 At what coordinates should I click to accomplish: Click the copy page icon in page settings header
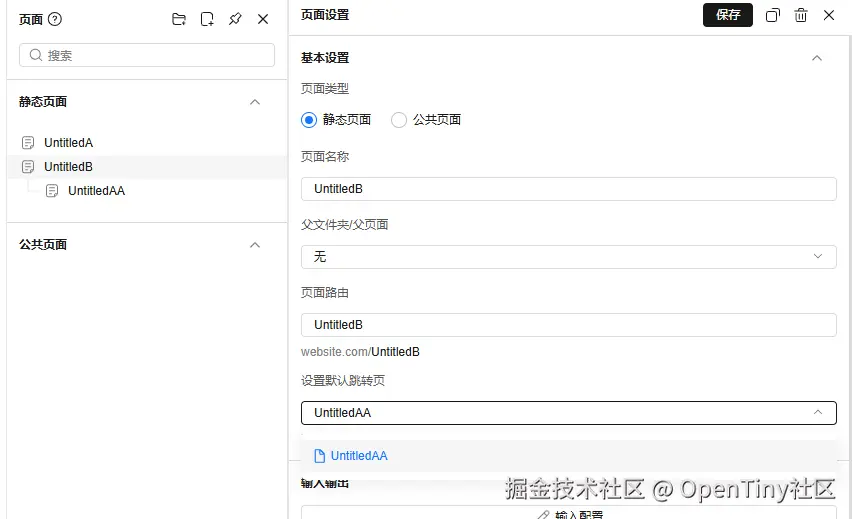pos(773,15)
